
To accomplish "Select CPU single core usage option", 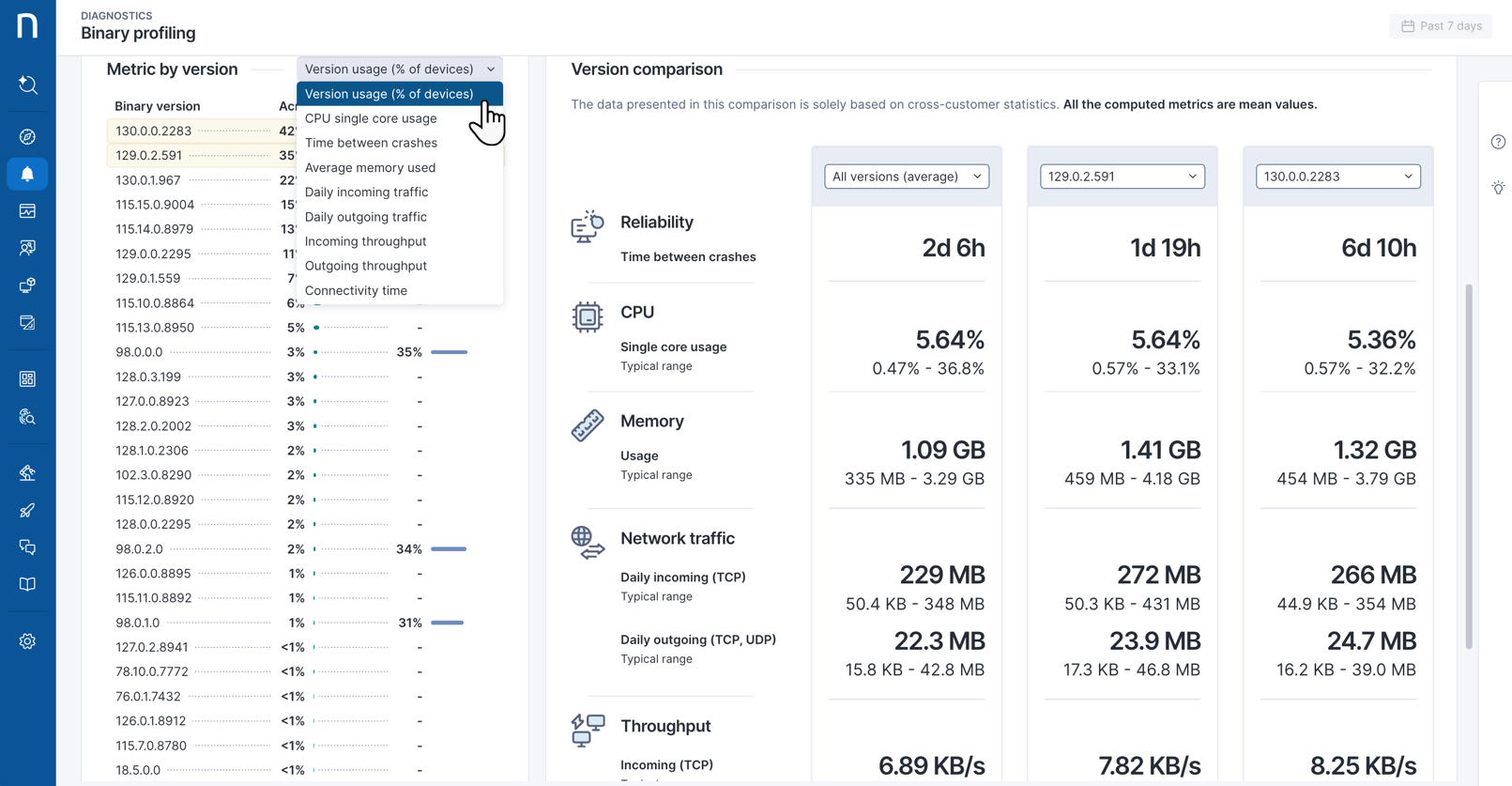I will click(371, 118).
